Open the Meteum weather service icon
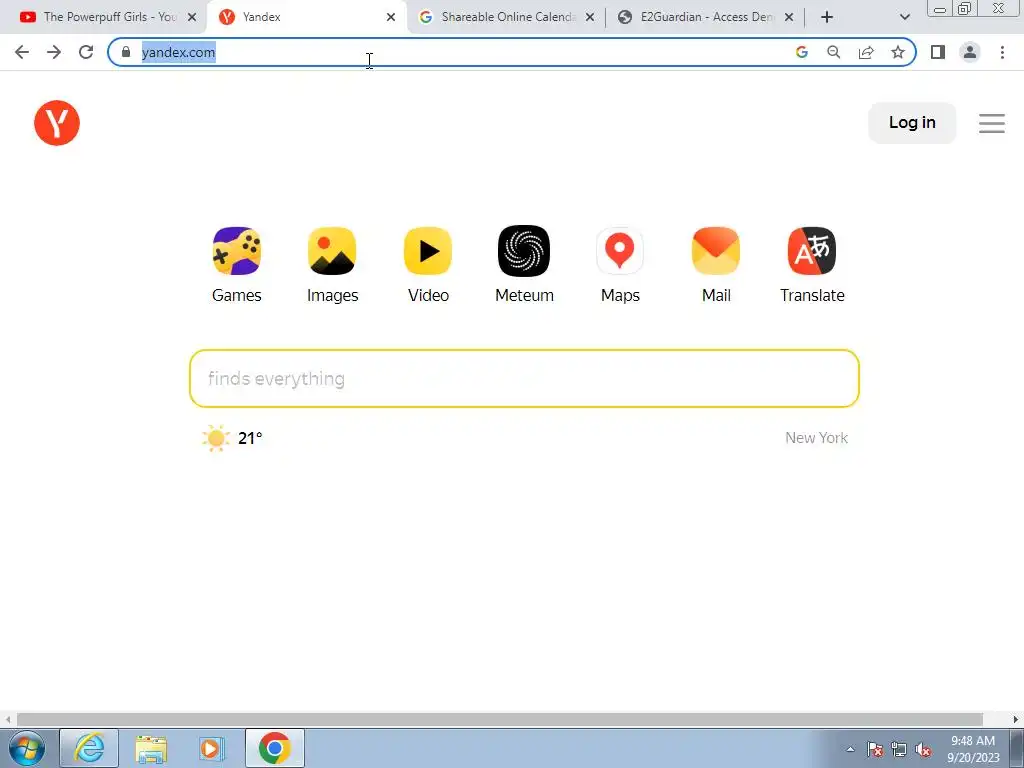This screenshot has width=1024, height=768. pyautogui.click(x=524, y=251)
